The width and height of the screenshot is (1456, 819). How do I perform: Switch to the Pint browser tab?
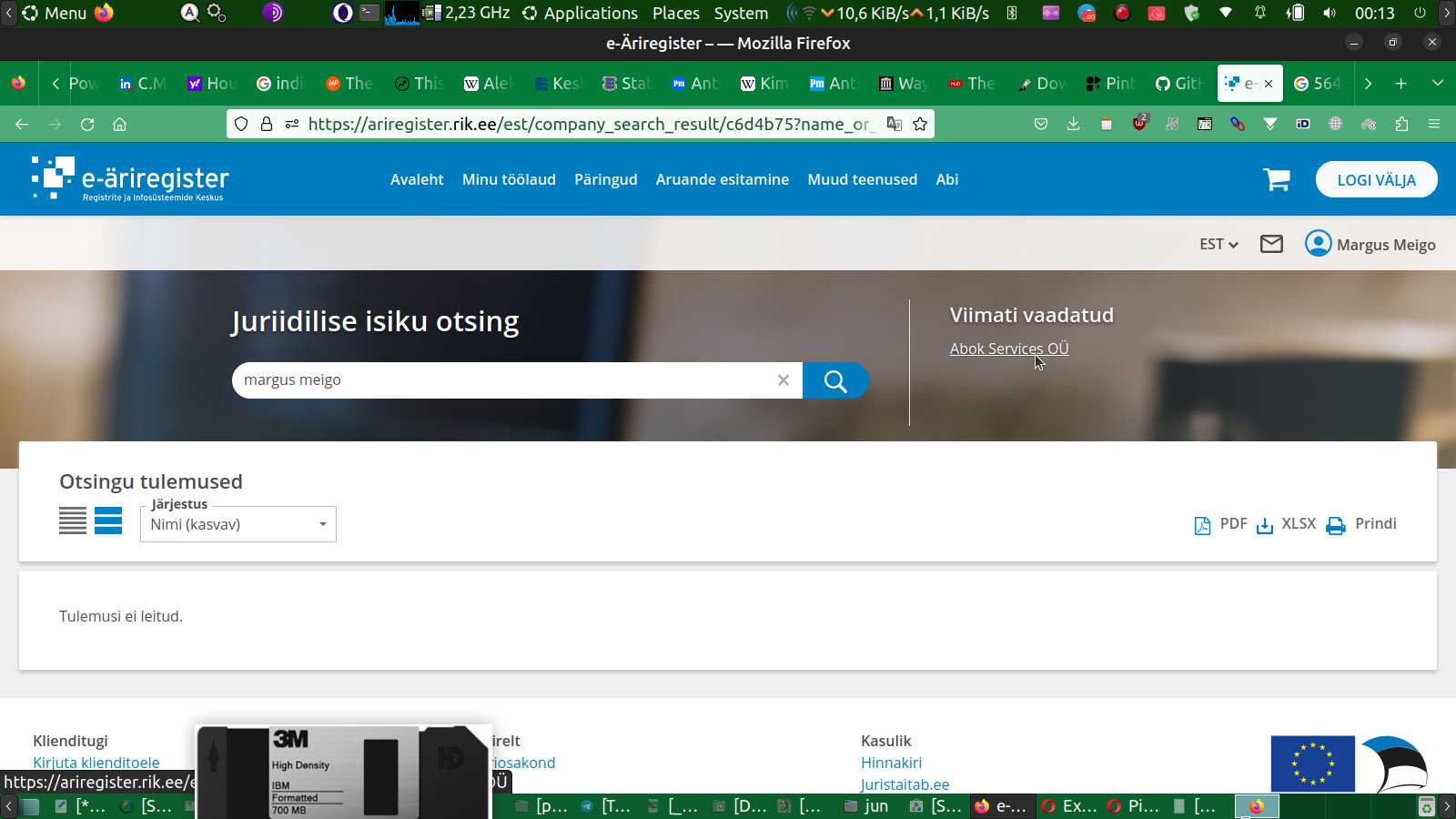coord(1109,84)
